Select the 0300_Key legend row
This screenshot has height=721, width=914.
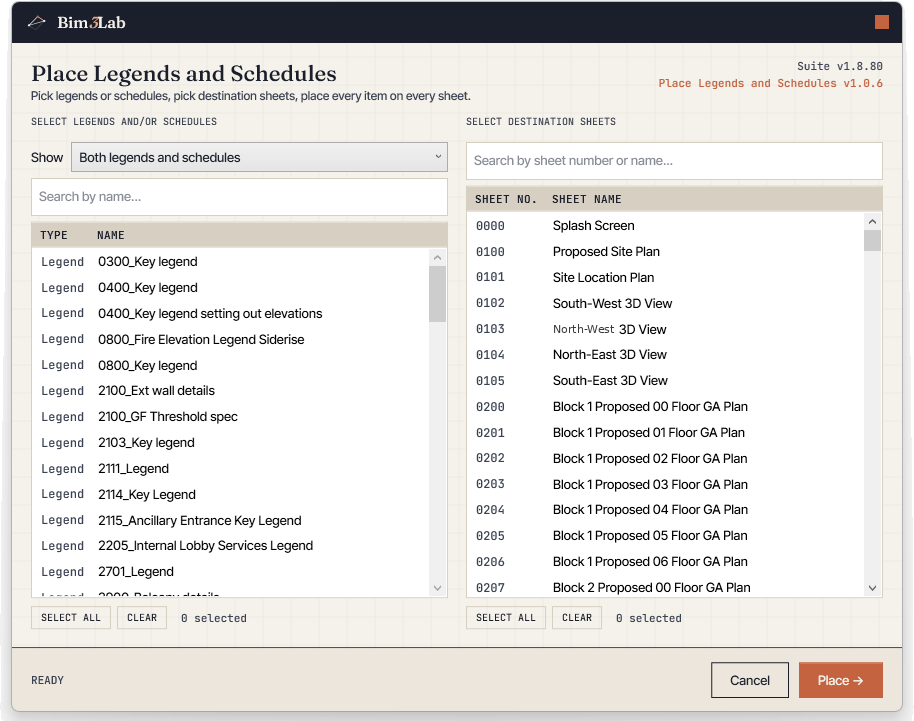coord(231,262)
